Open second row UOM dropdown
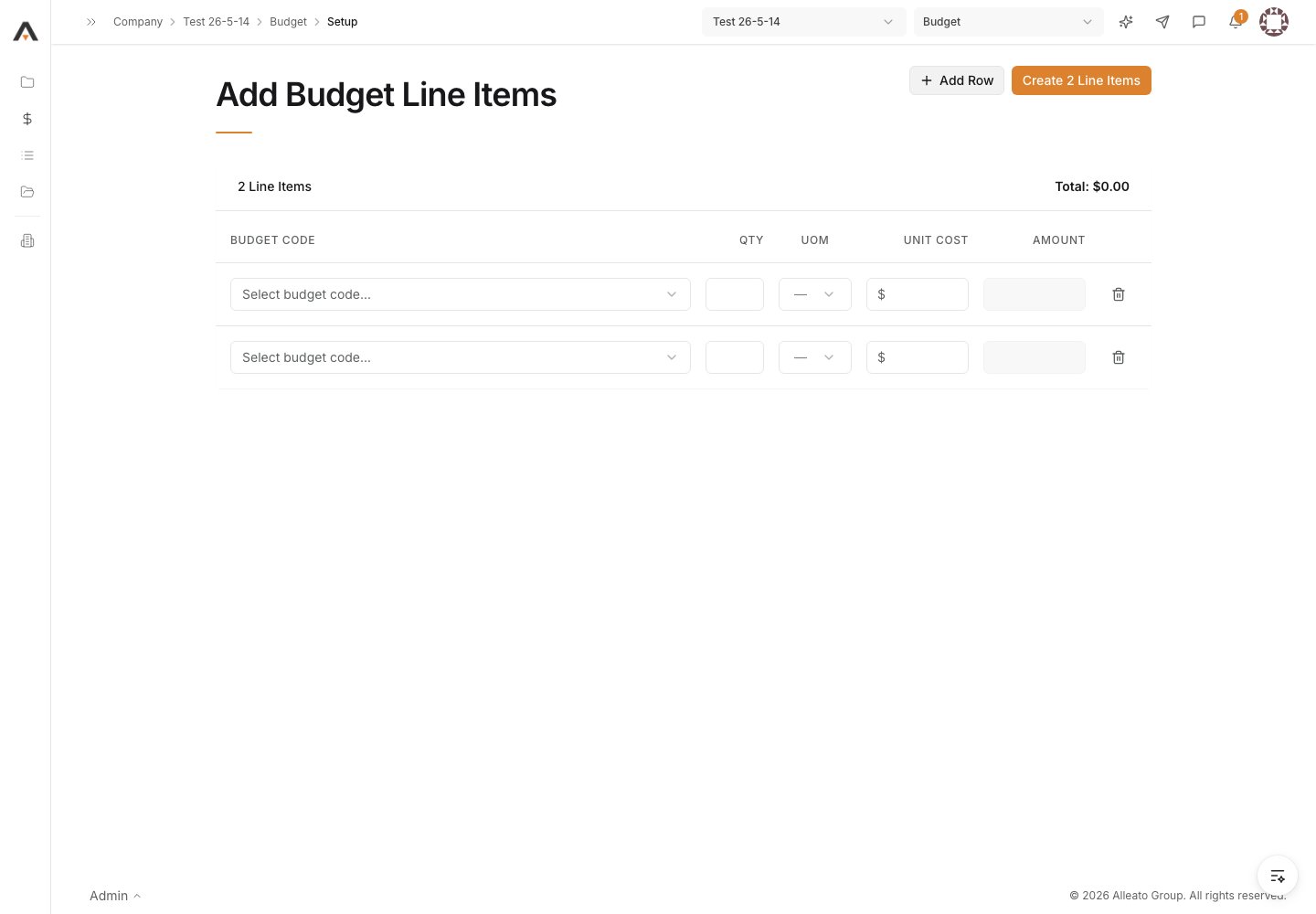 [815, 357]
